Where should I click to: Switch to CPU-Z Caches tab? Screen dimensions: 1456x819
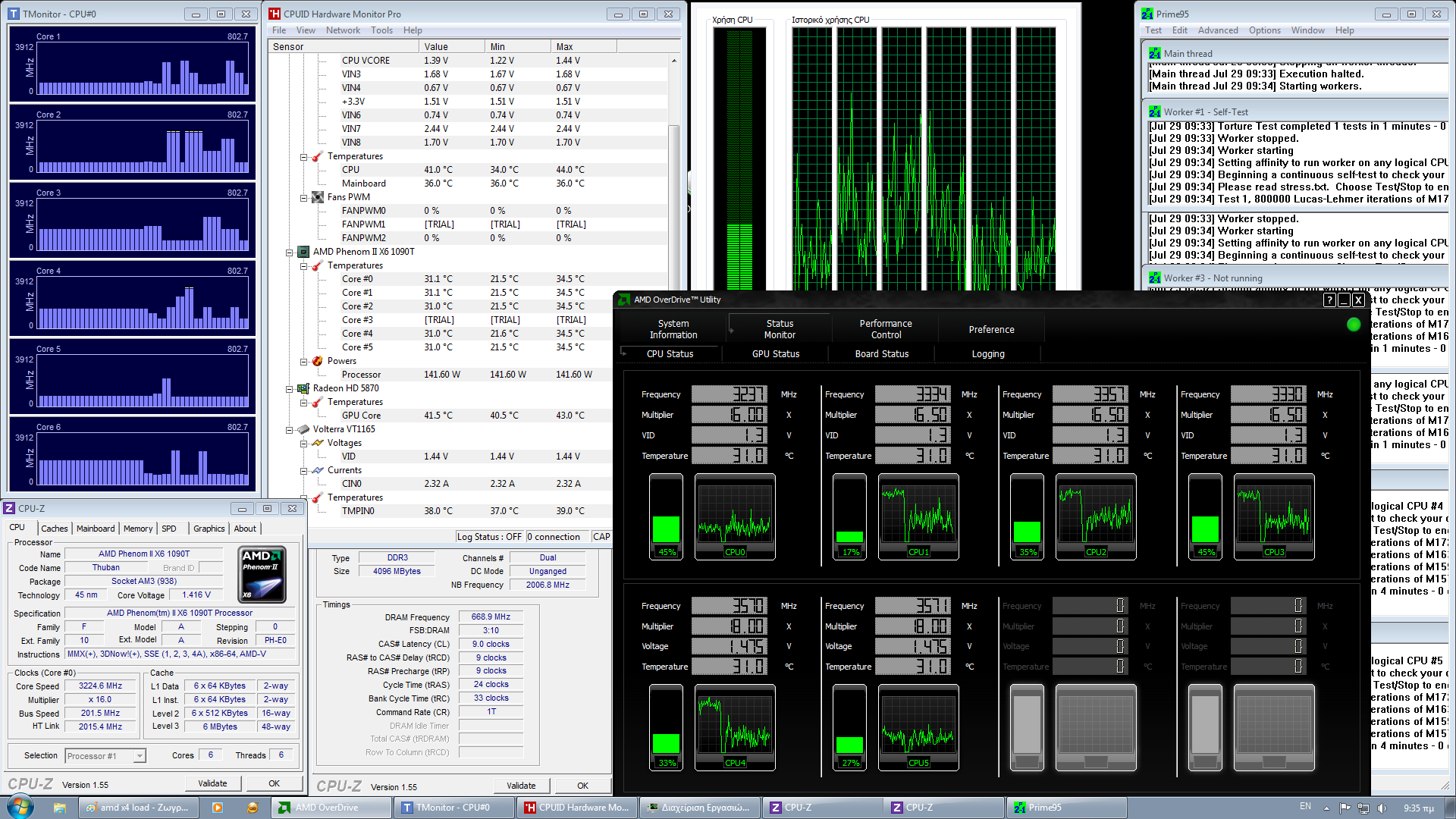54,529
